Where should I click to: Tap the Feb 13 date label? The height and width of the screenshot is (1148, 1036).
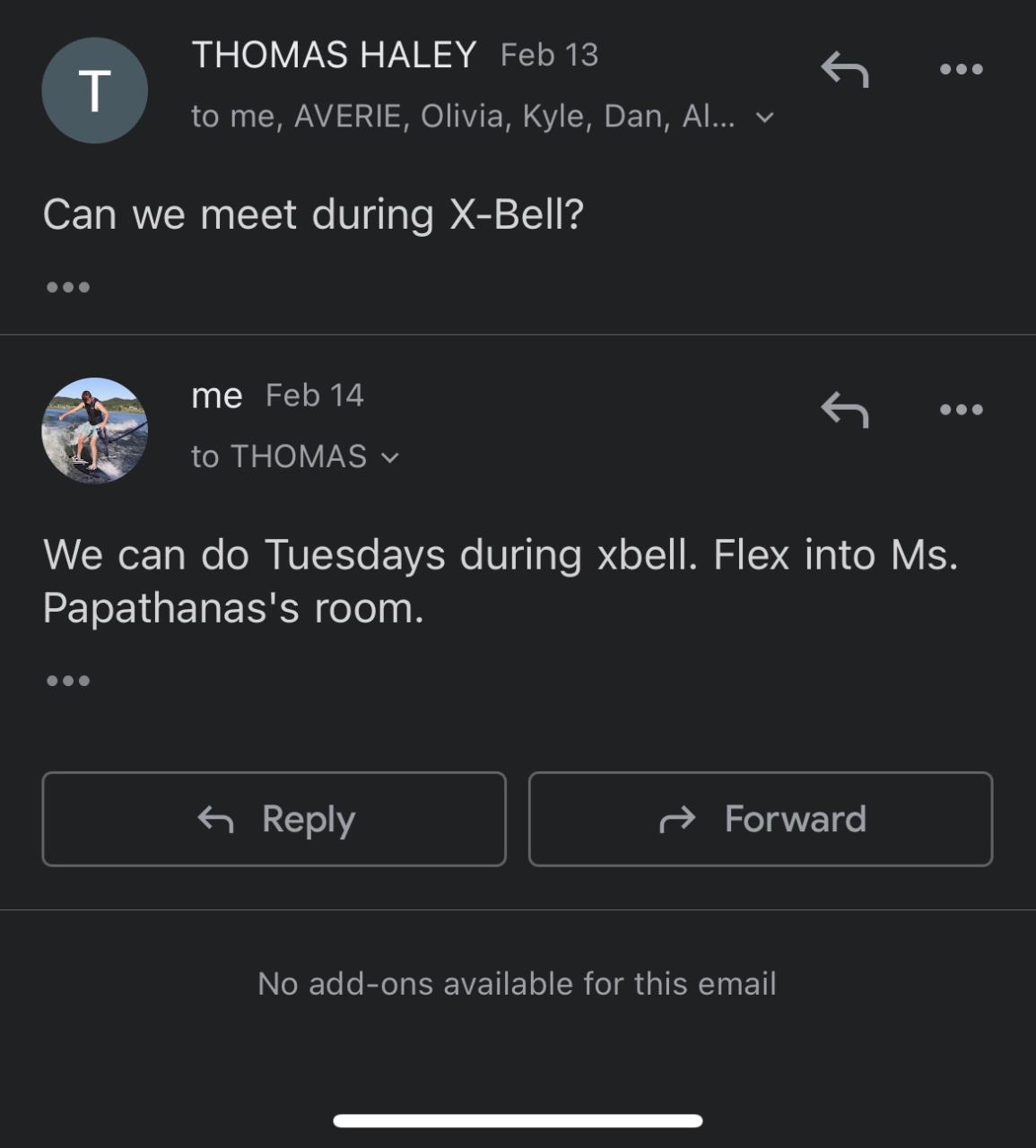tap(549, 55)
